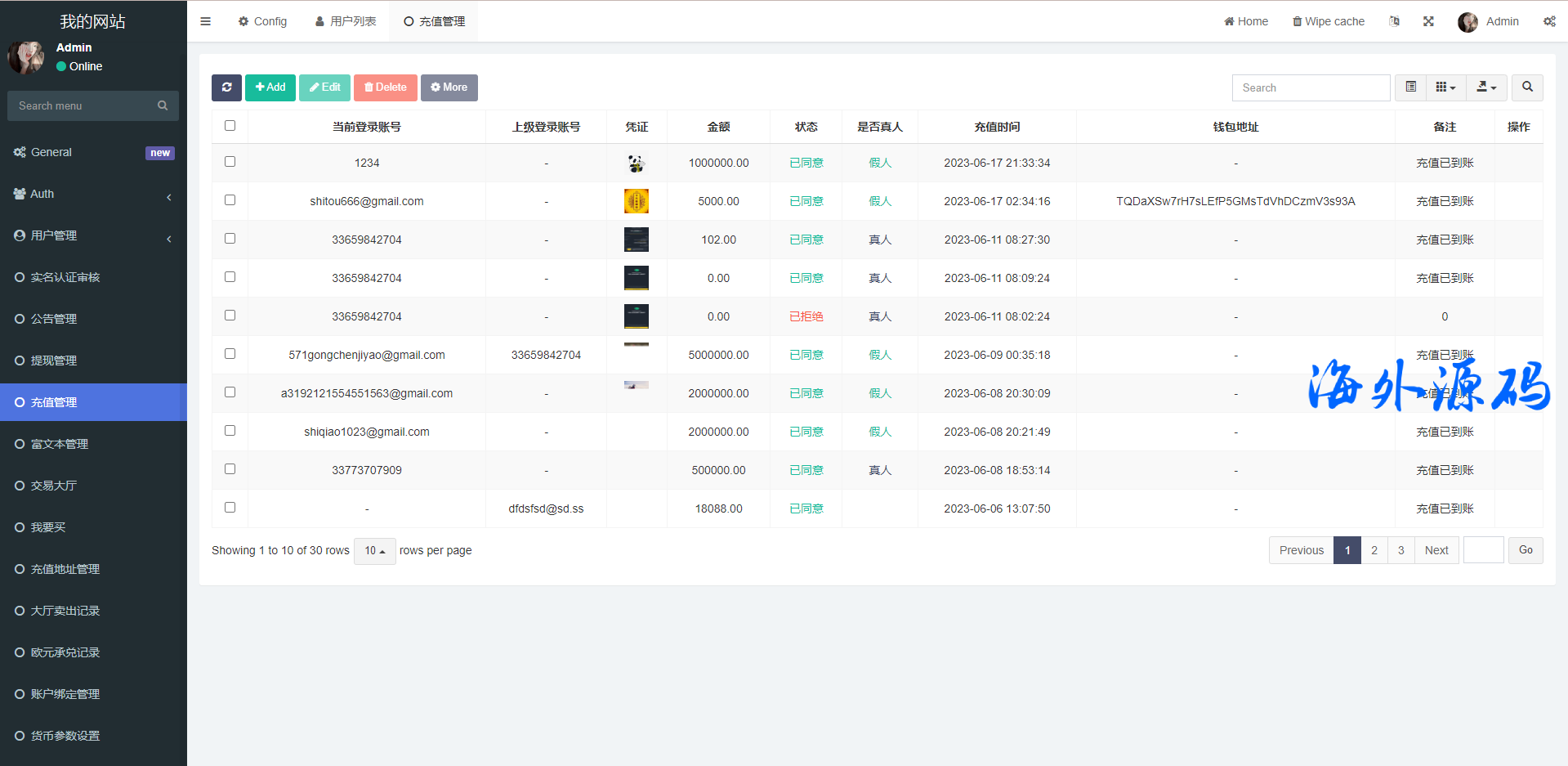This screenshot has height=766, width=1568.
Task: Click the table toggle view icon
Action: tap(1410, 87)
